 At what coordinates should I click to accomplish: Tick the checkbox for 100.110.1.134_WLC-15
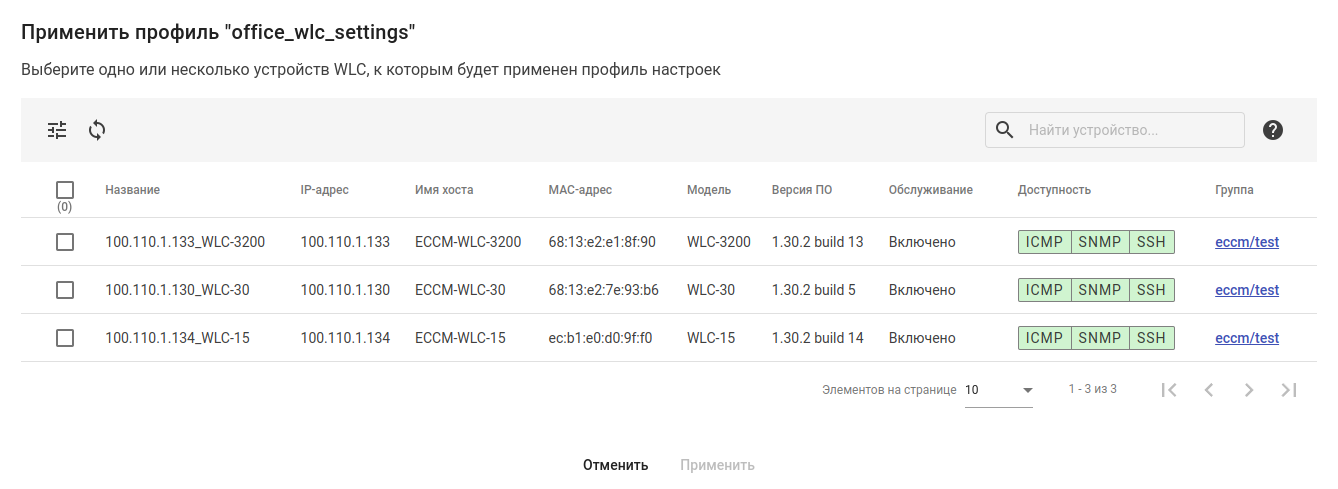pyautogui.click(x=65, y=338)
